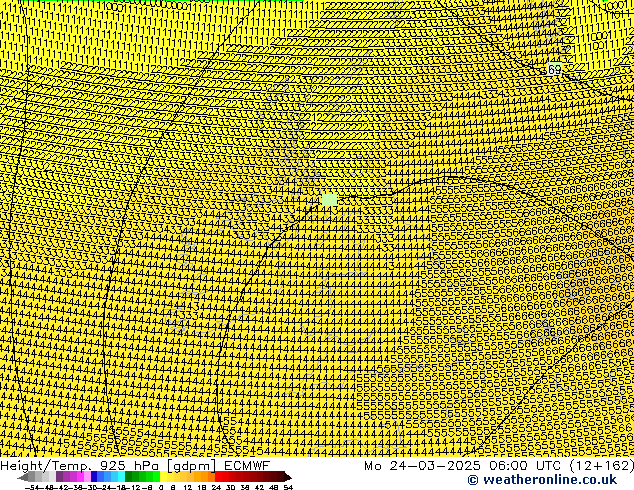The height and width of the screenshot is (490, 634).
Task: Click the pale green box at map center
Action: pos(330,200)
